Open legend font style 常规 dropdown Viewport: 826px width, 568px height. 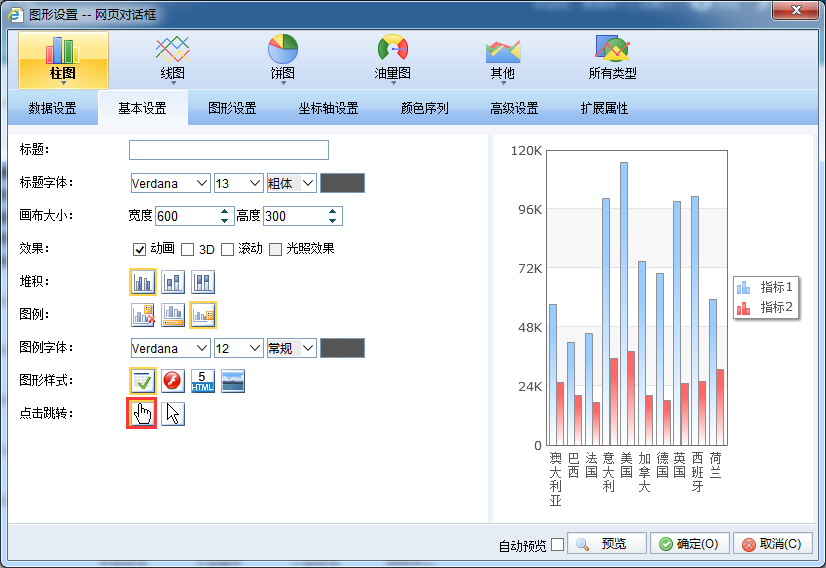click(x=291, y=348)
